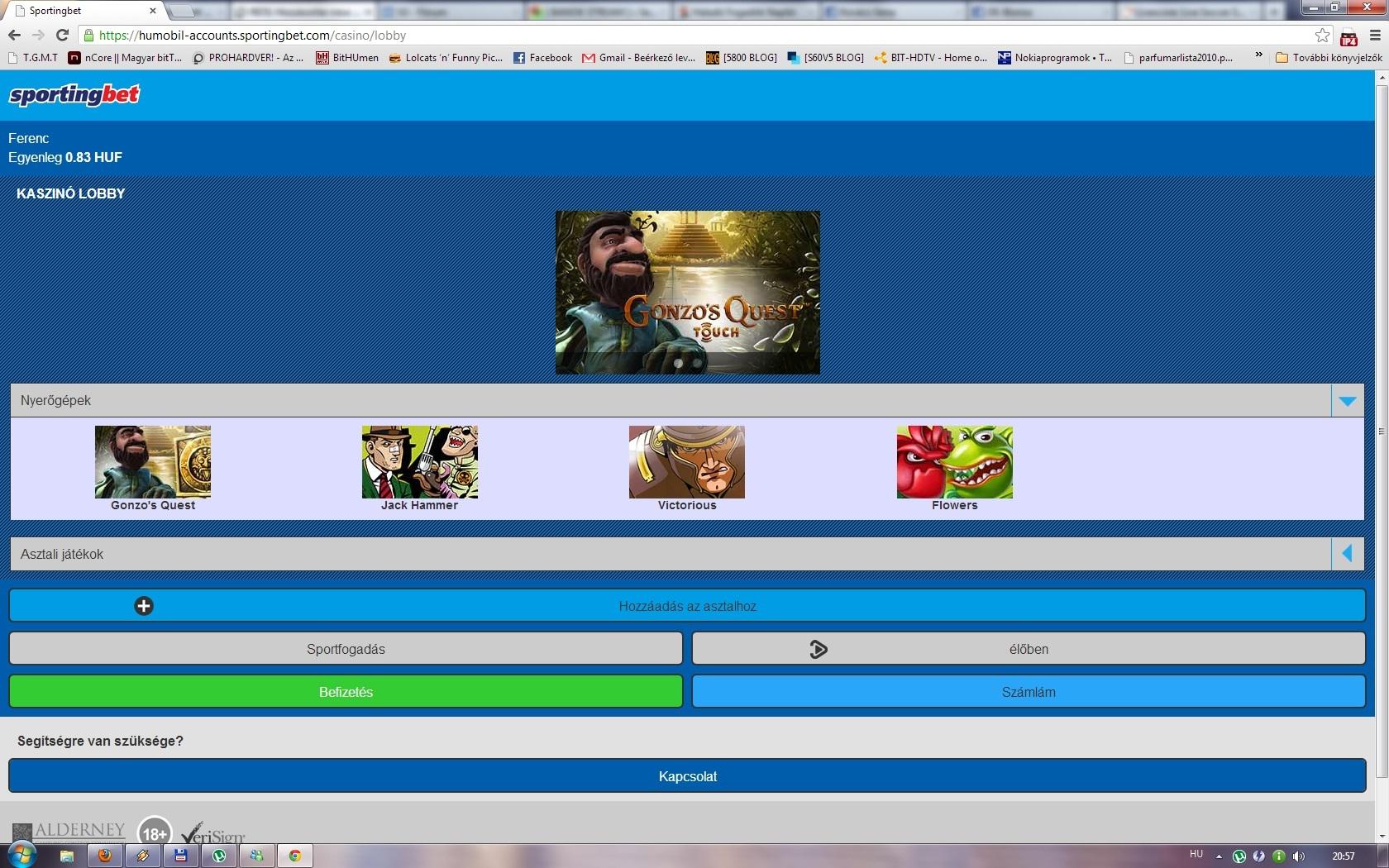Open the PROHARDVER! bookmark

(248, 58)
